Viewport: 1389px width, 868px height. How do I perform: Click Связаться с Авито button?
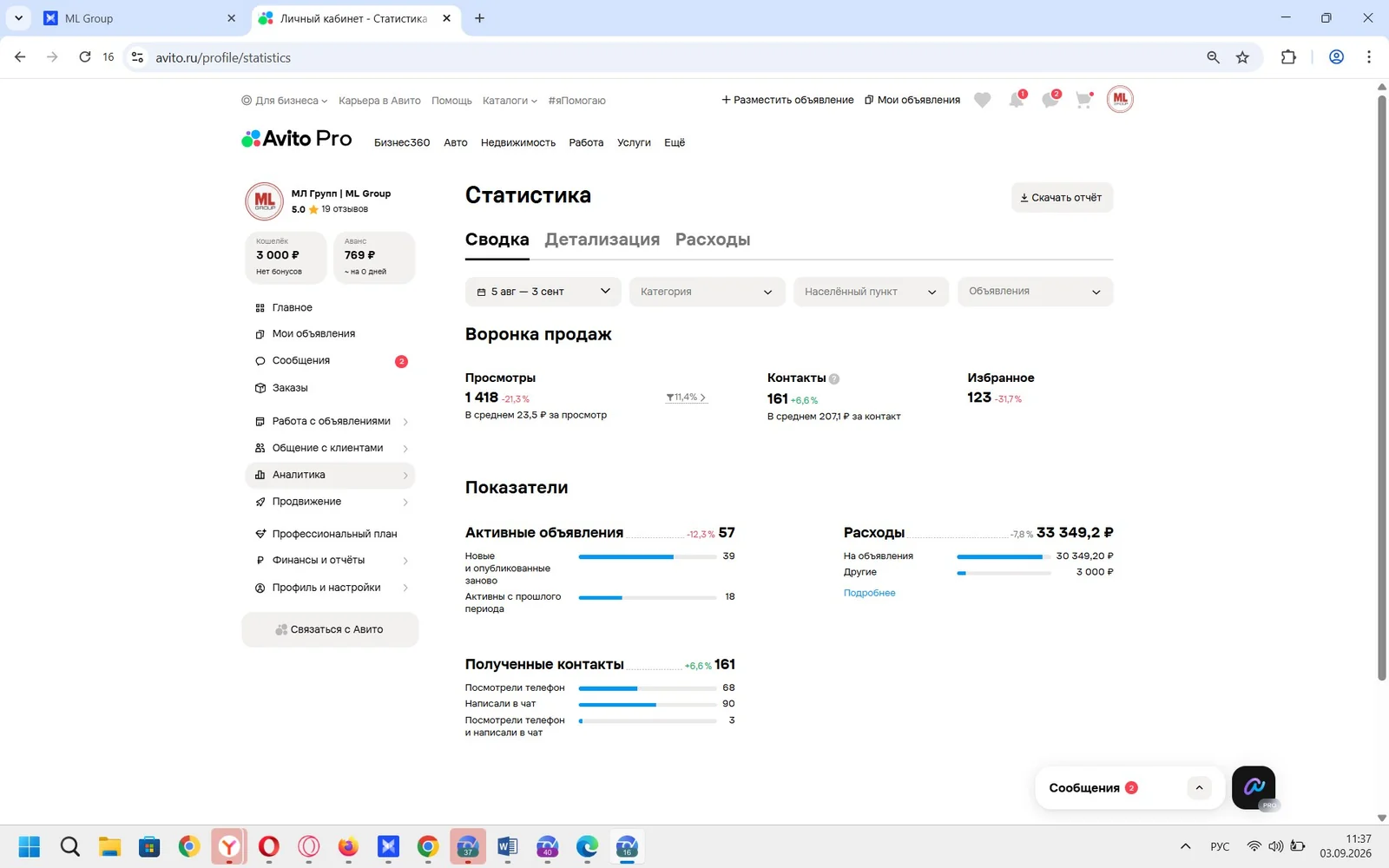point(330,629)
